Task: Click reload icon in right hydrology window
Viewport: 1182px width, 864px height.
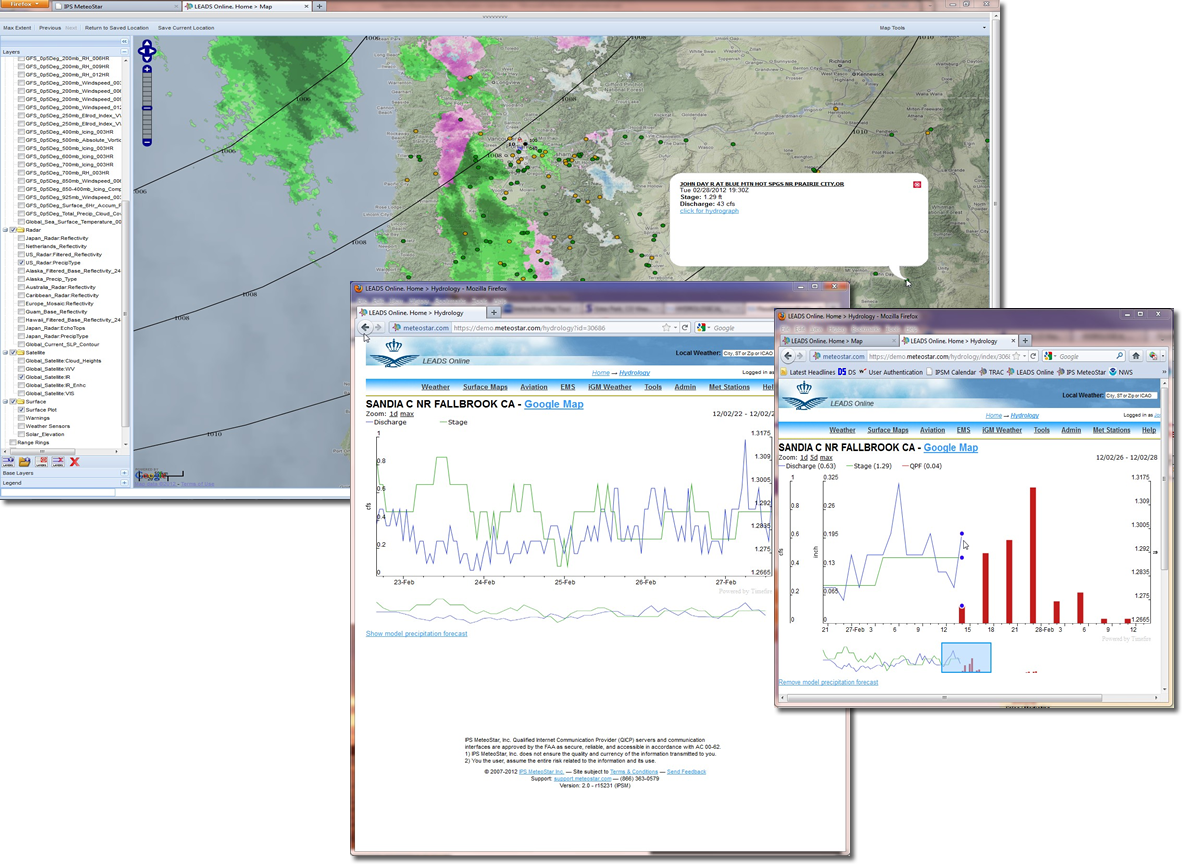Action: (x=1033, y=356)
